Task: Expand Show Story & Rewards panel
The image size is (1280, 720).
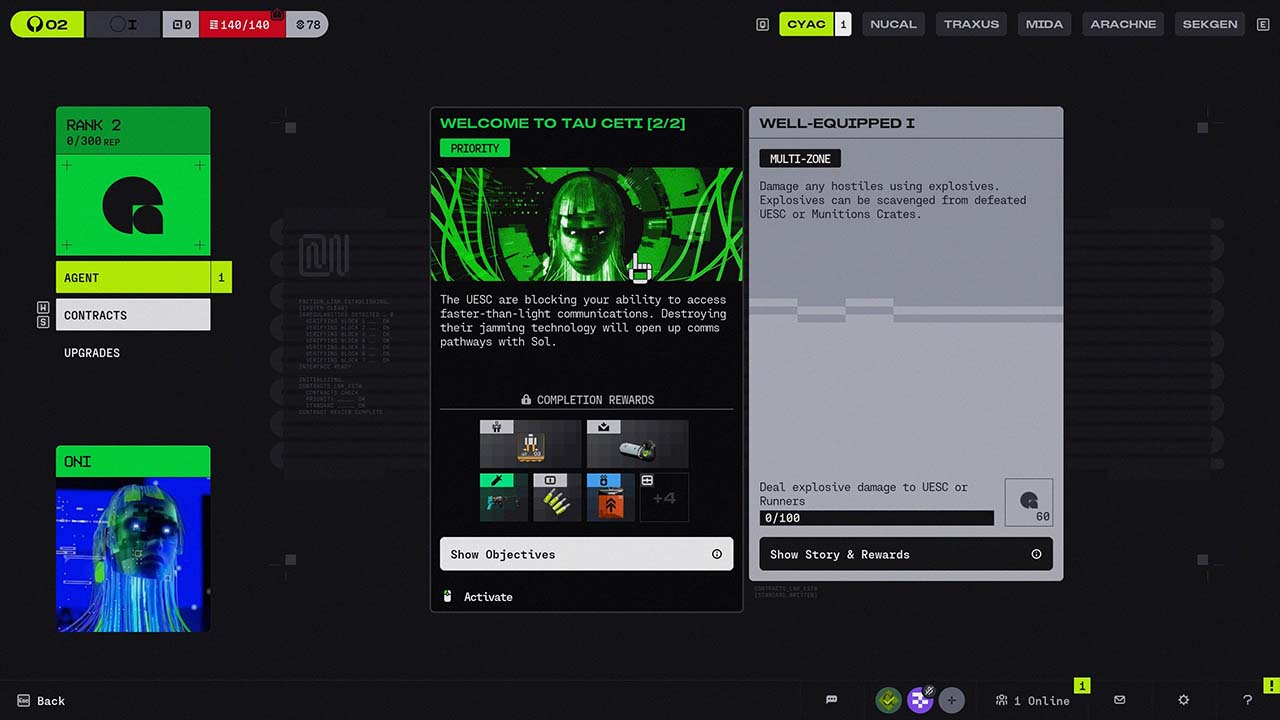Action: pyautogui.click(x=905, y=554)
